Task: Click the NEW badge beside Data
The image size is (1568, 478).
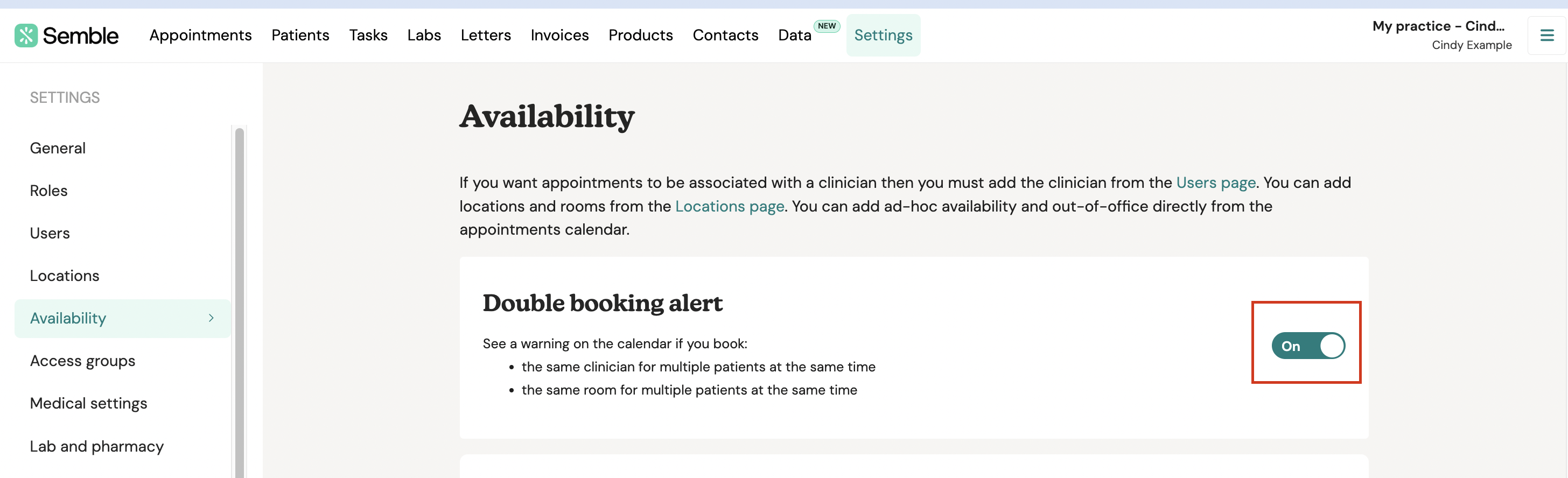Action: pos(827,26)
